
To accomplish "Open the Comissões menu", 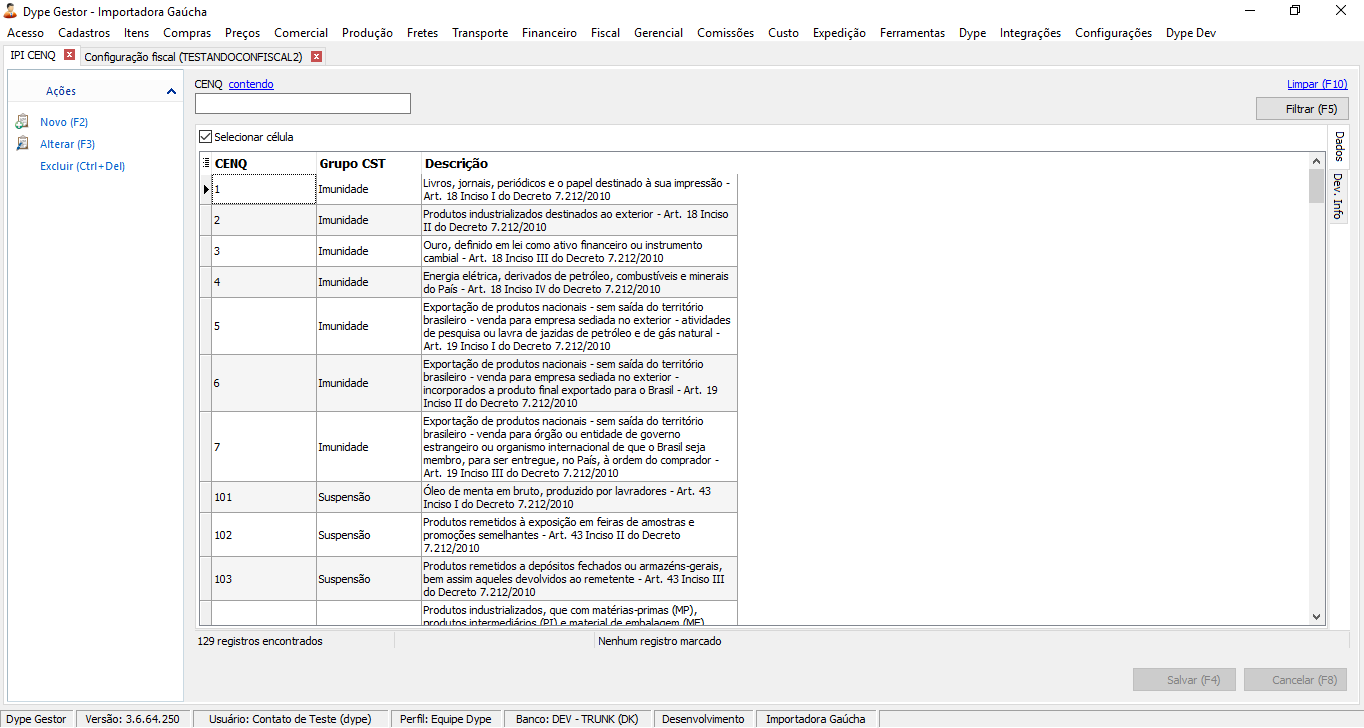I will click(x=726, y=33).
